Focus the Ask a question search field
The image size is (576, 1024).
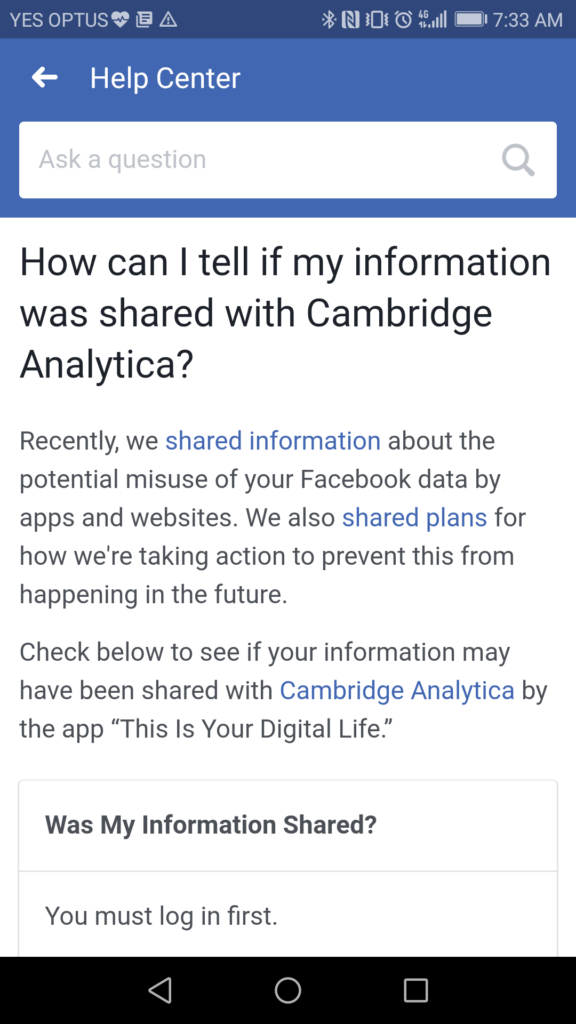click(287, 160)
